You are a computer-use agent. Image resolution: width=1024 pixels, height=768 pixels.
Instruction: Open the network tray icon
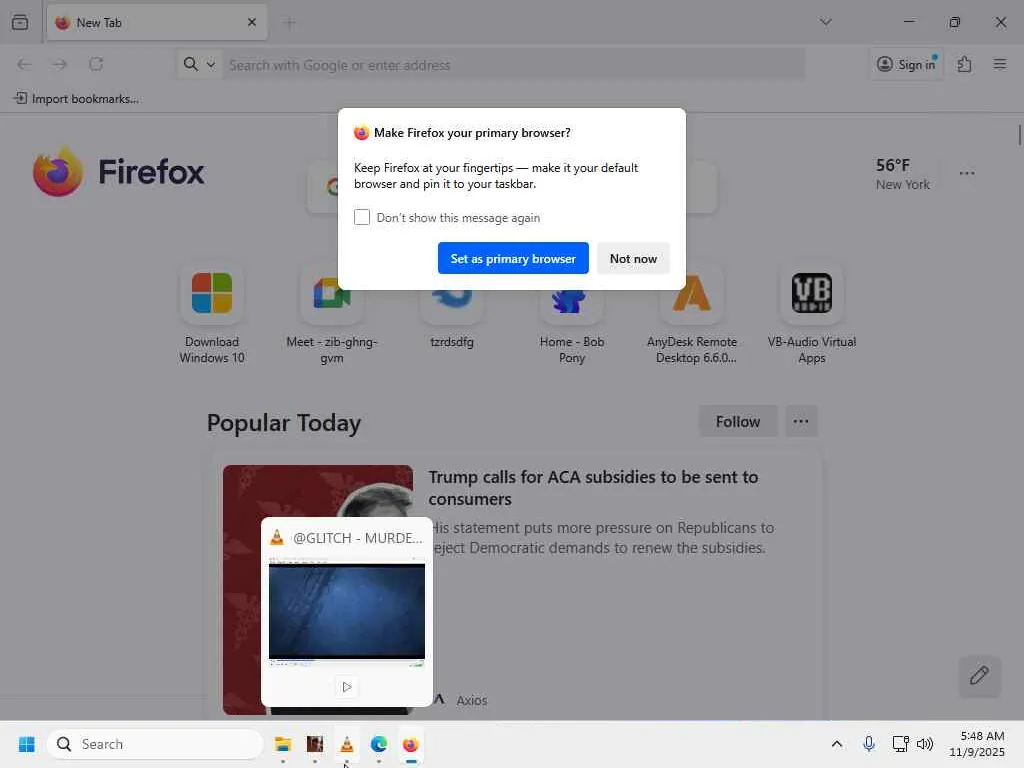click(x=901, y=744)
